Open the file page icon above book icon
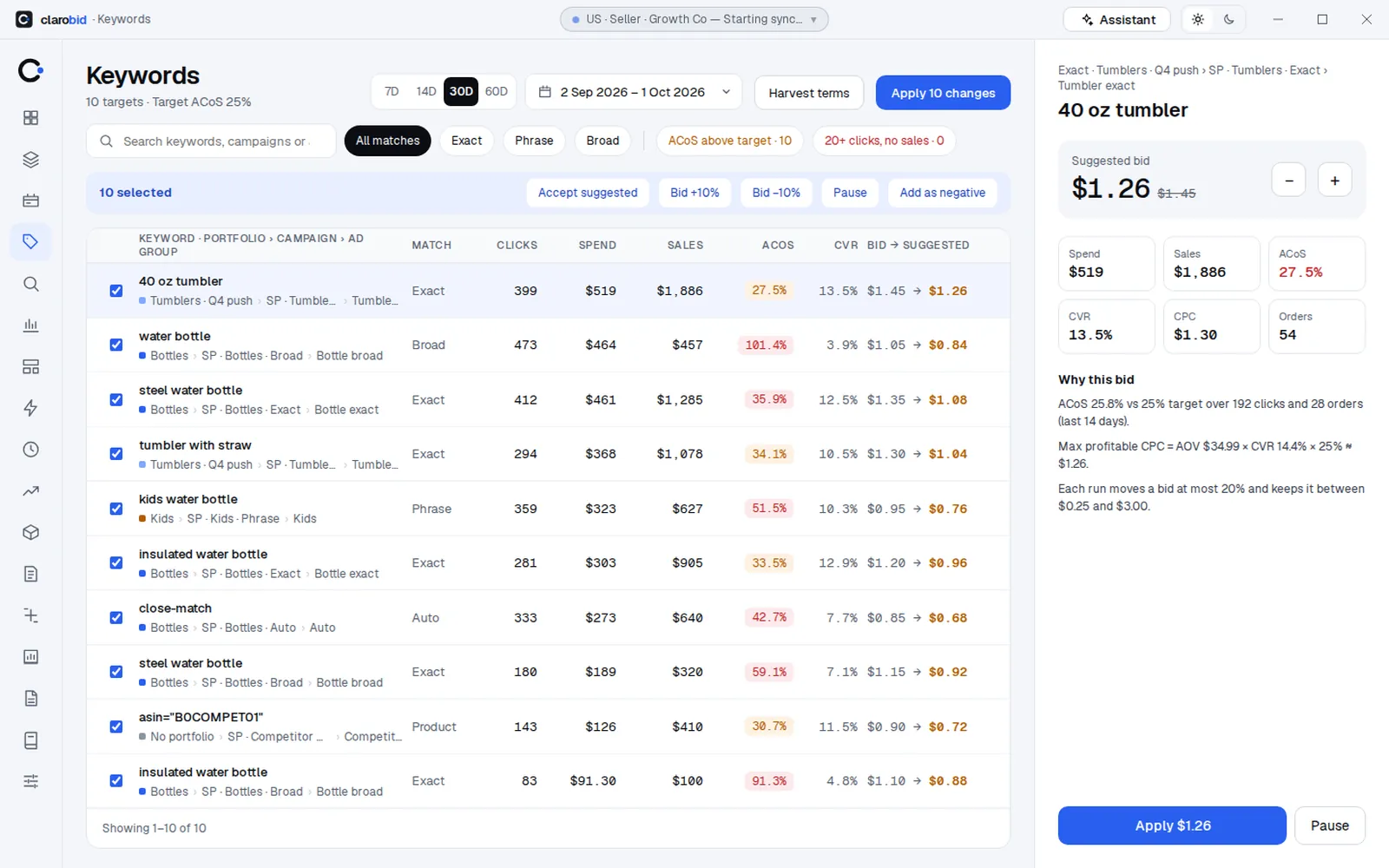 (x=30, y=699)
